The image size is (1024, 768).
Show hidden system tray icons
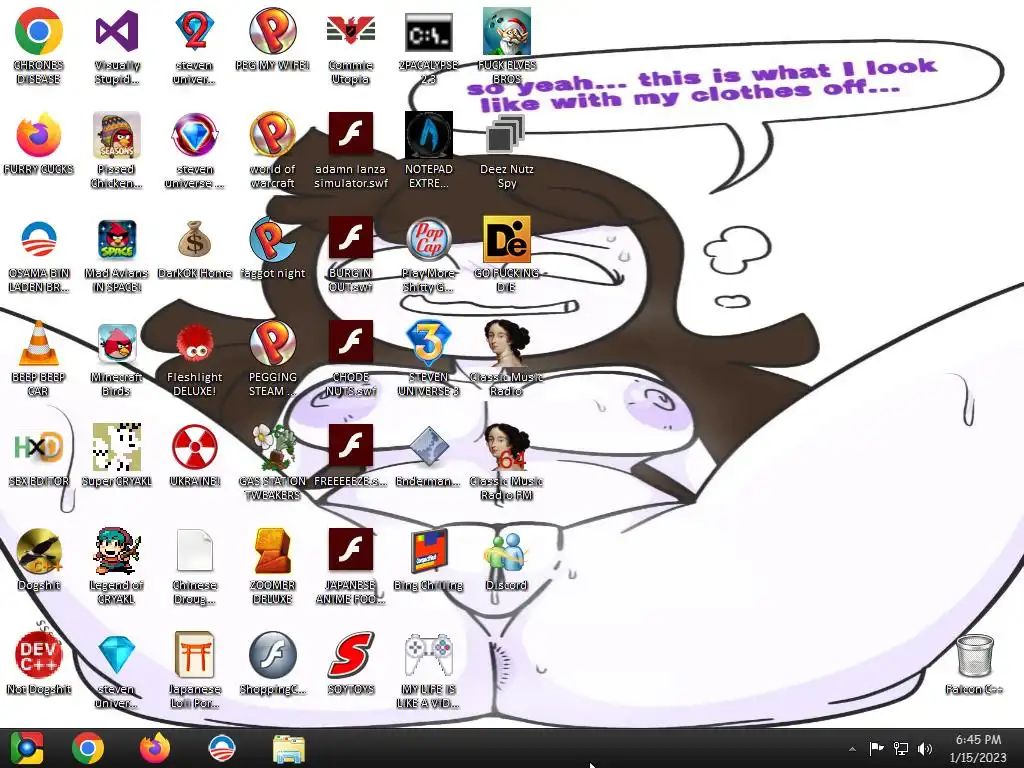(852, 749)
